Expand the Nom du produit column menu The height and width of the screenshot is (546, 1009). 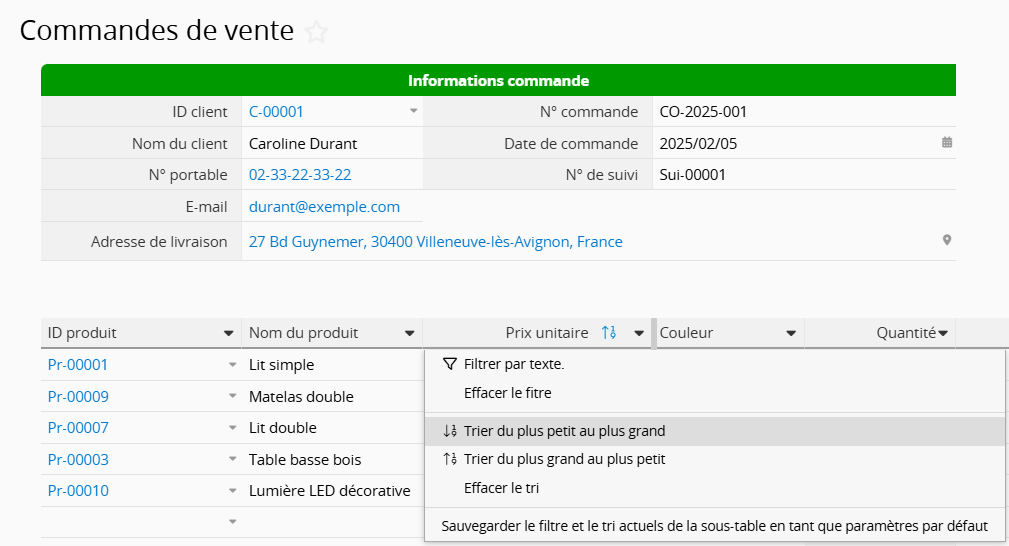point(409,333)
